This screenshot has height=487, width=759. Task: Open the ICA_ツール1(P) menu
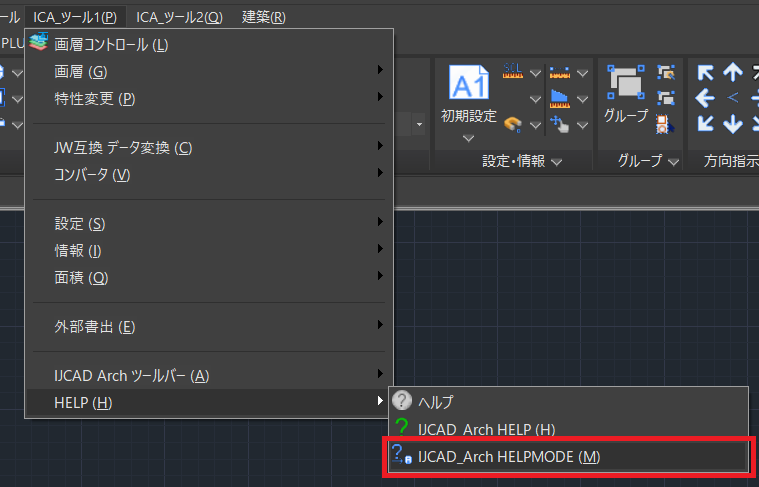(75, 17)
